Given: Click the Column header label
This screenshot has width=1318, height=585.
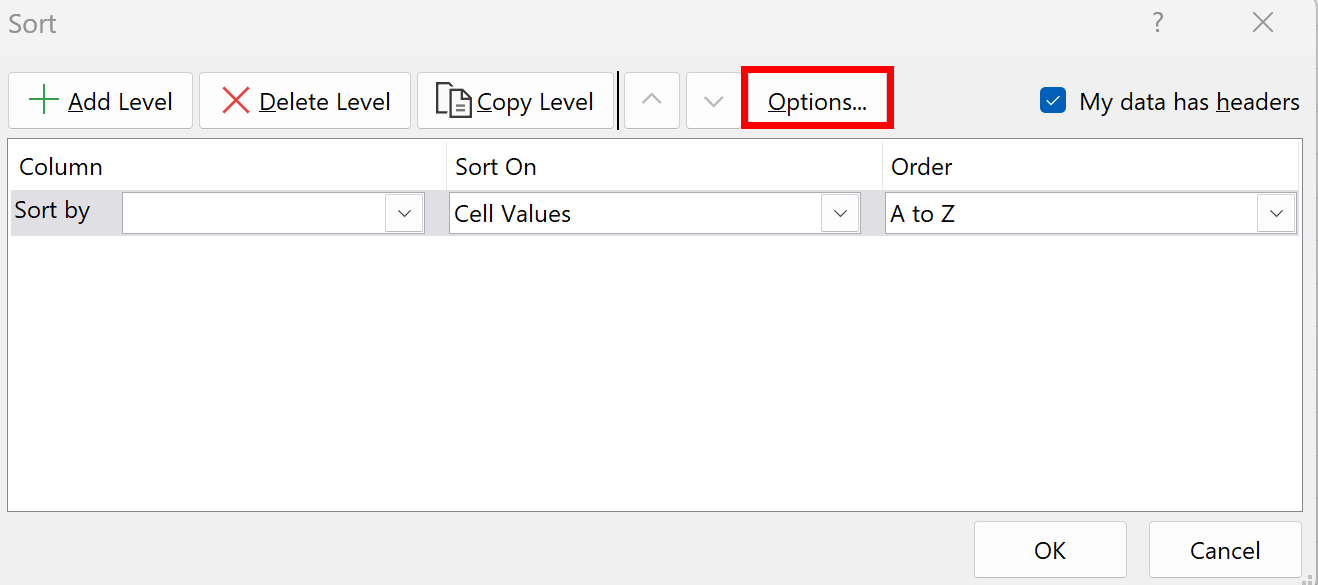Looking at the screenshot, I should [60, 166].
